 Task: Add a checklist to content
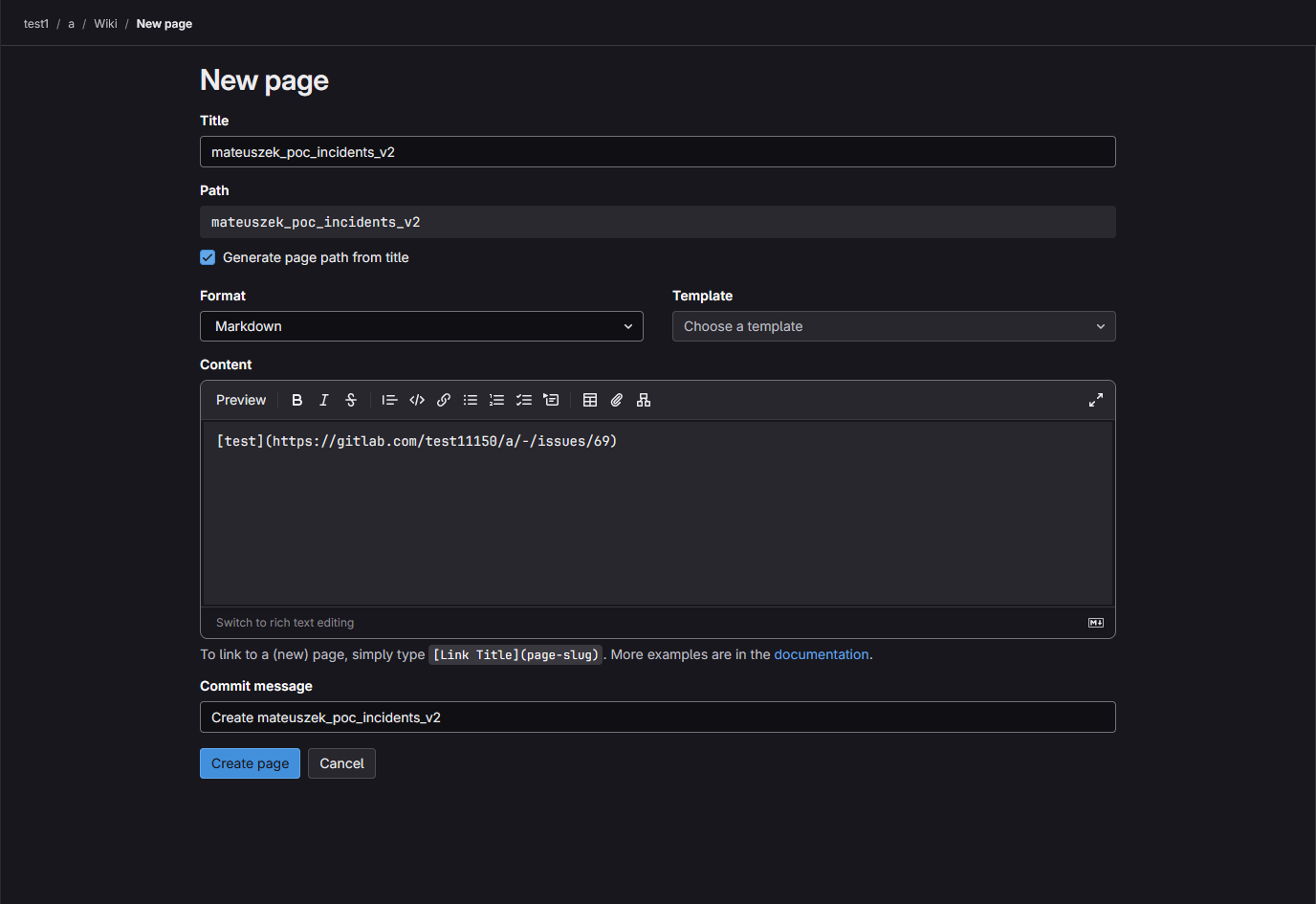coord(524,400)
